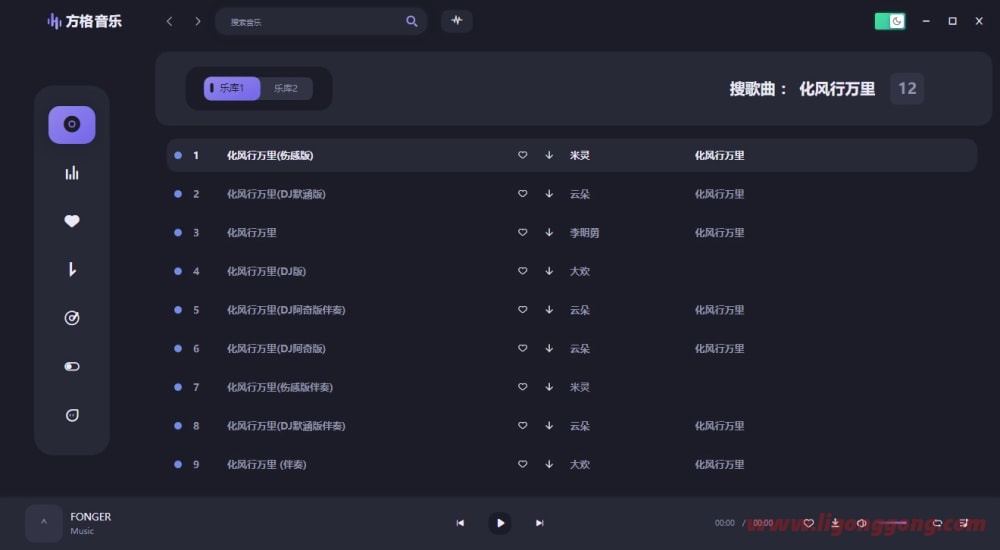Expand the player panel with the up chevron
The image size is (1000, 550).
click(x=44, y=522)
